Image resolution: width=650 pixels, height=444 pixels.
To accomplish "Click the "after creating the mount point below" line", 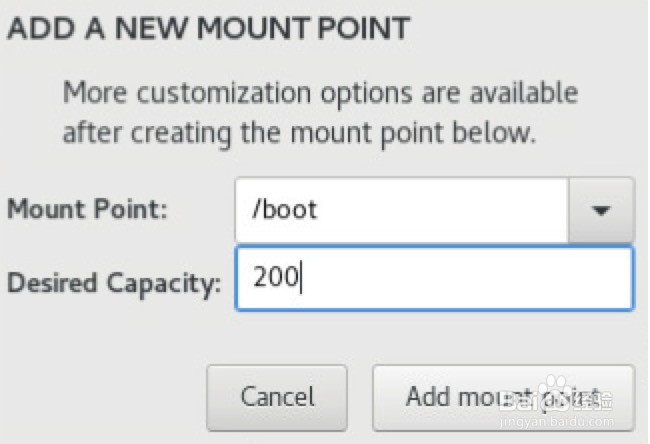I will (x=300, y=132).
